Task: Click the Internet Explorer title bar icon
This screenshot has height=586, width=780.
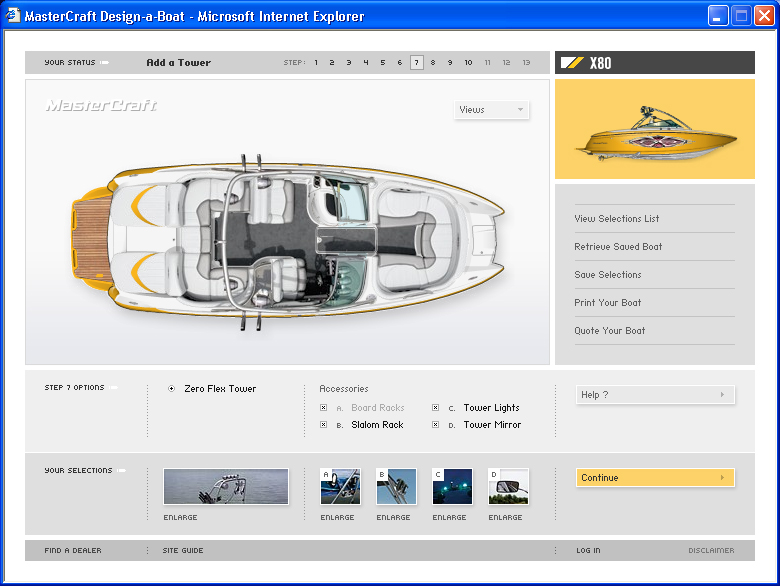Action: (x=13, y=16)
